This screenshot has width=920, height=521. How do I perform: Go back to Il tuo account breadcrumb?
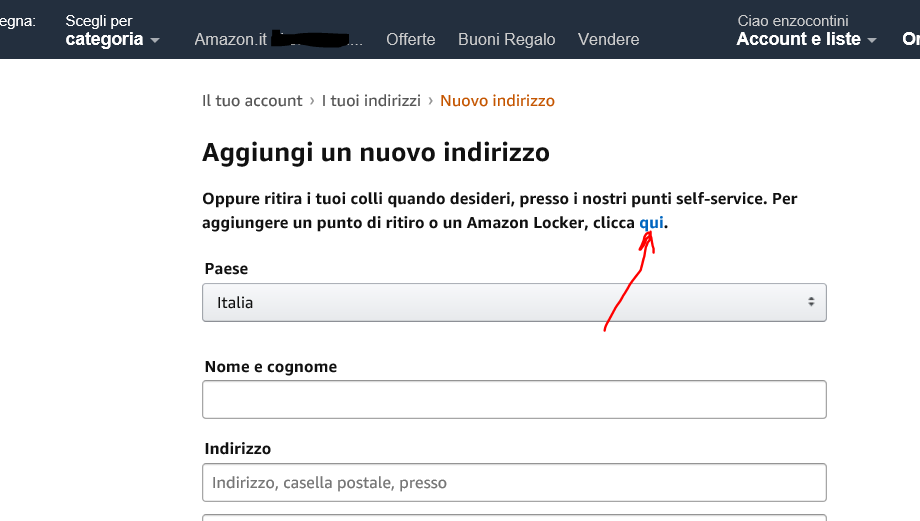coord(252,100)
